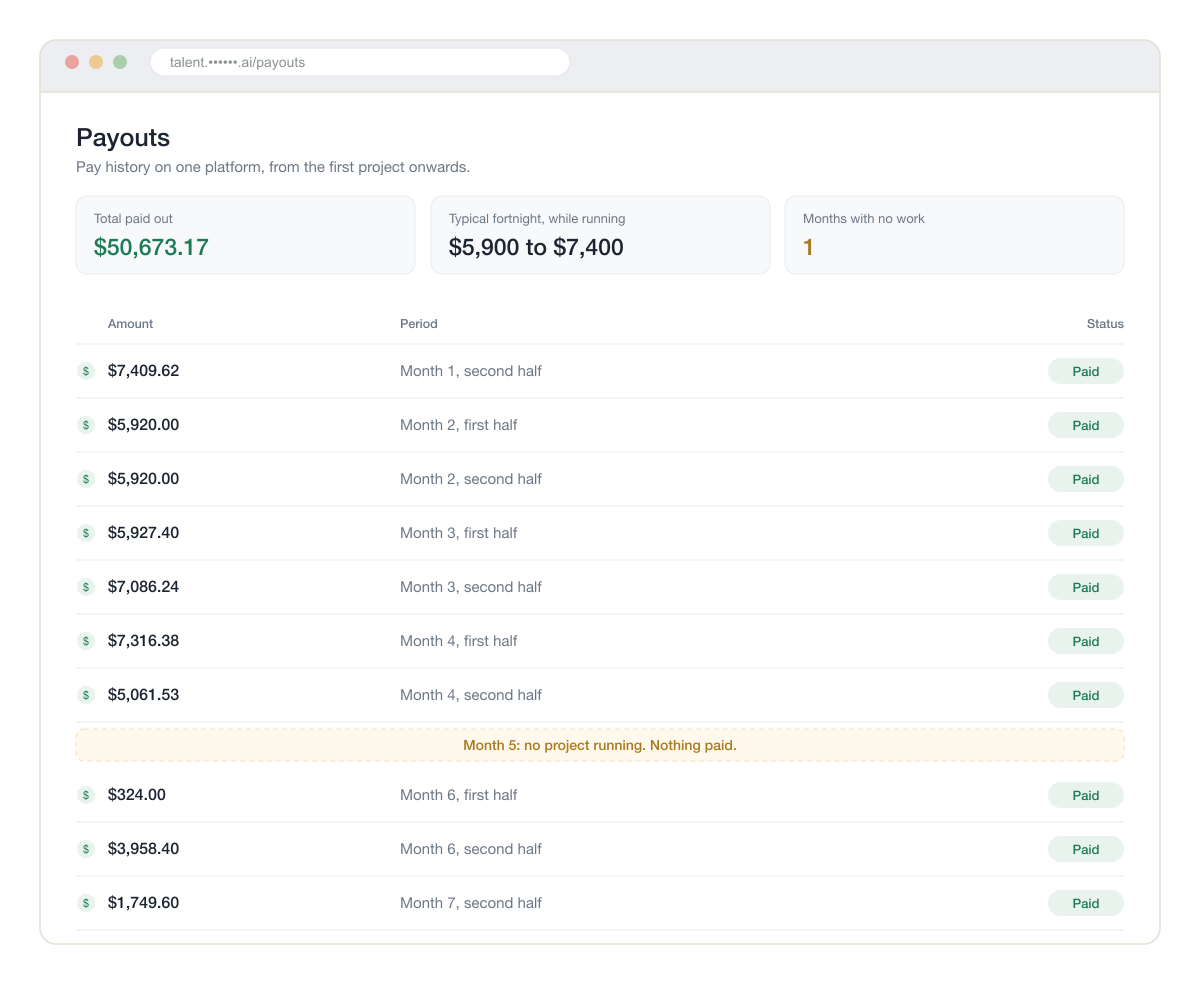
Task: Click the amount $324.00
Action: [137, 795]
